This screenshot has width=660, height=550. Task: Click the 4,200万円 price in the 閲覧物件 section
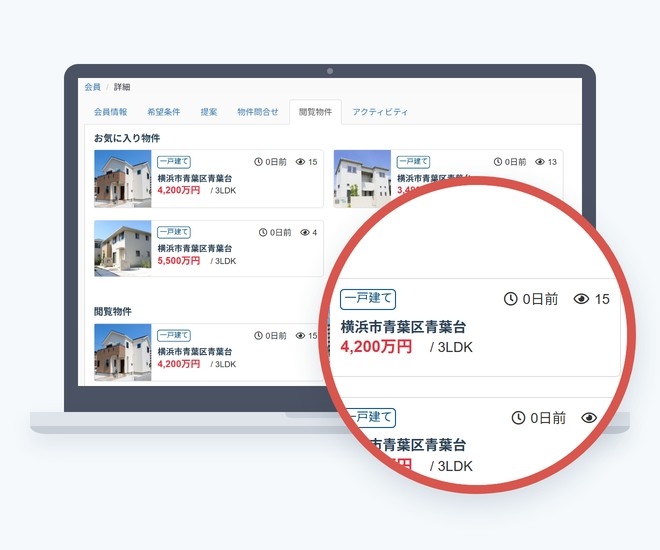click(178, 364)
